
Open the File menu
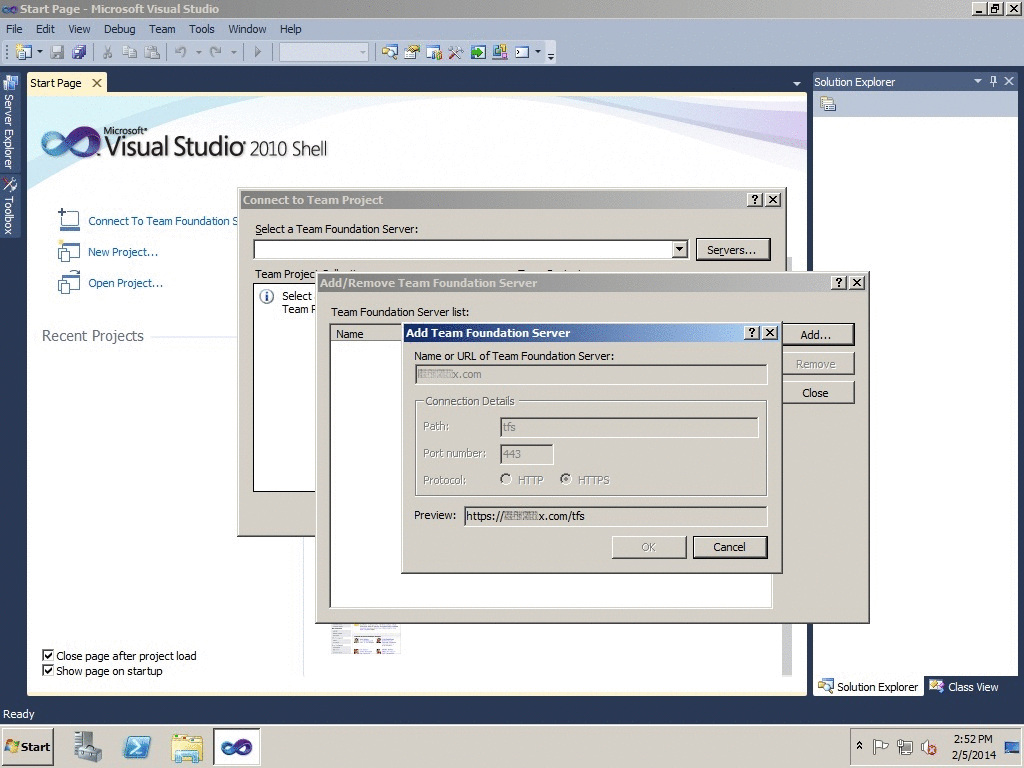coord(14,29)
